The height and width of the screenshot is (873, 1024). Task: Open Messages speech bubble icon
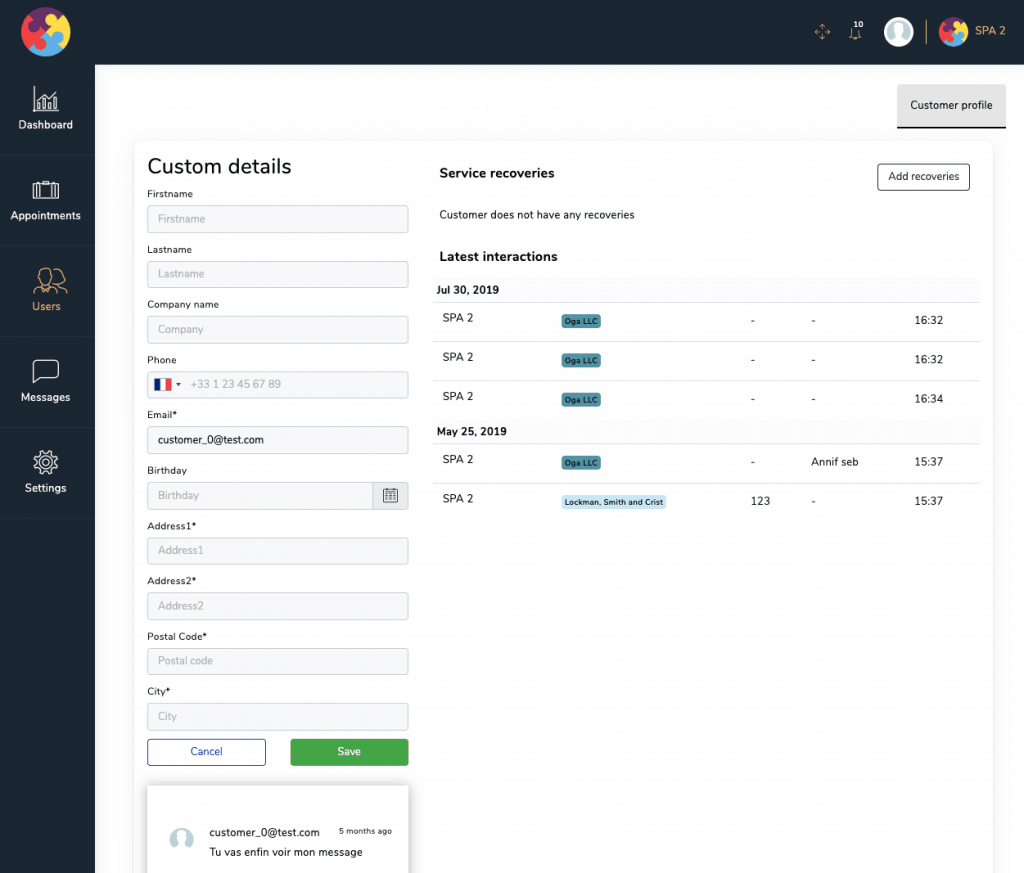[x=46, y=371]
